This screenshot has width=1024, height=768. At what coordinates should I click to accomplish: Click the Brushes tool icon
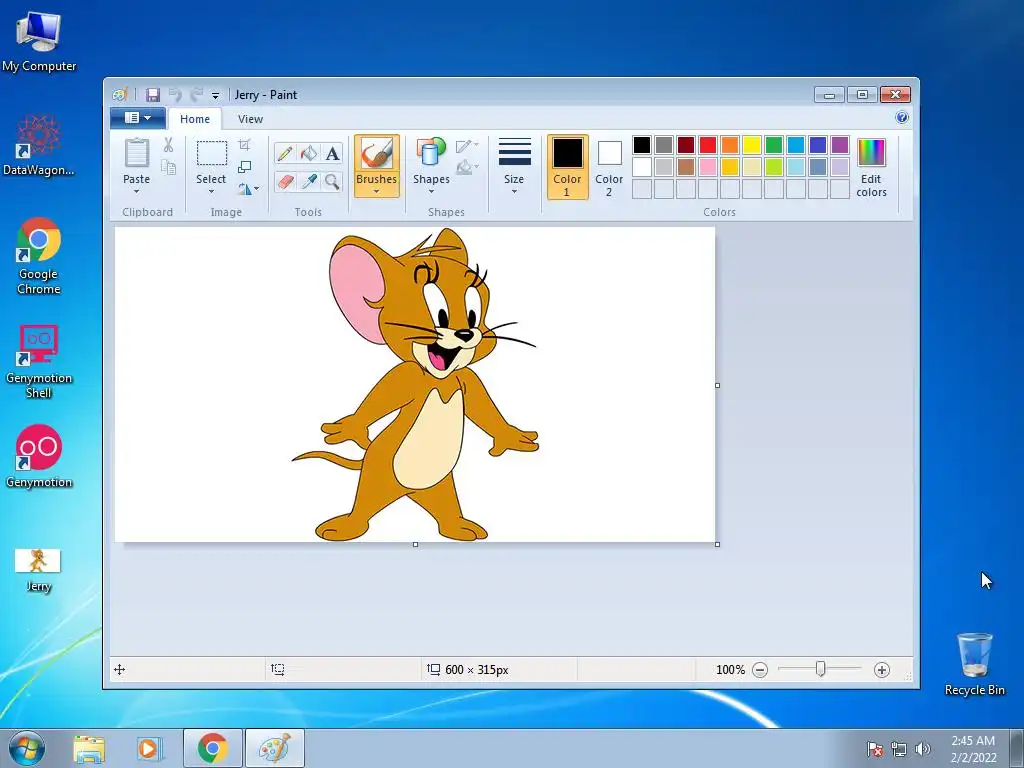377,153
